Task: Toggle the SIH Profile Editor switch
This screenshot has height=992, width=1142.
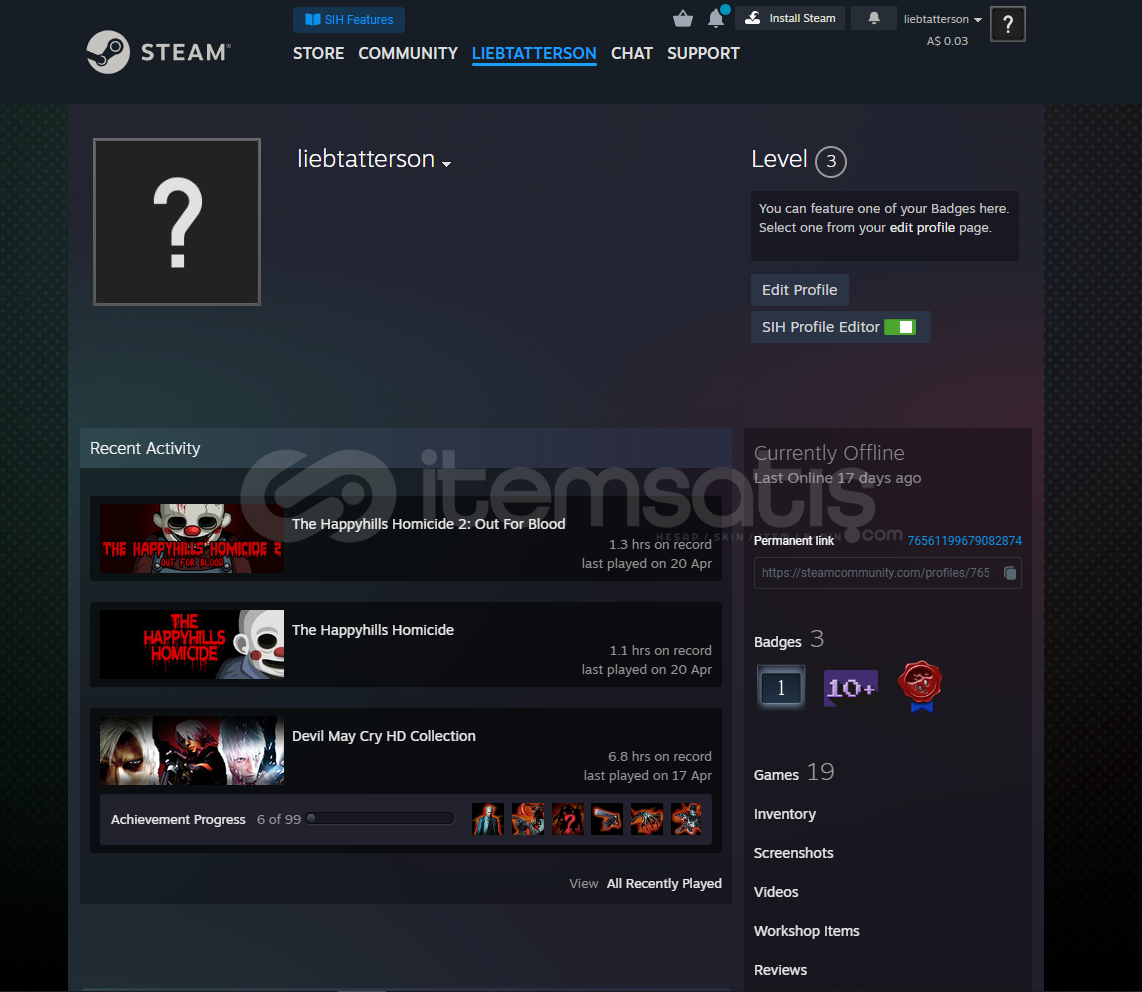Action: coord(899,327)
